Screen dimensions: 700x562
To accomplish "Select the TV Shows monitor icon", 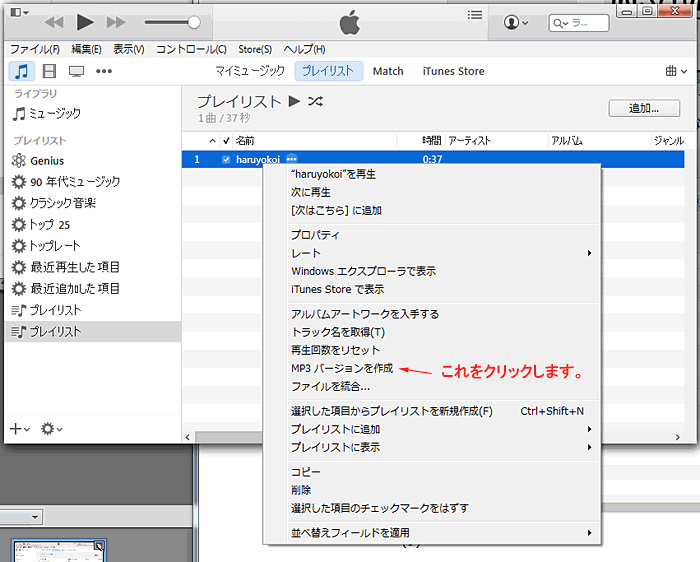I will [x=76, y=71].
